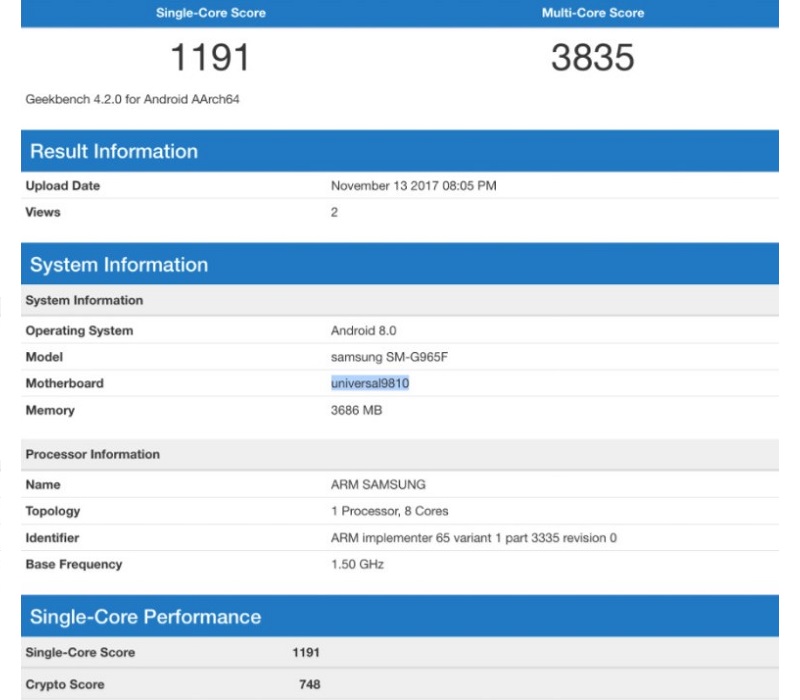Screen dimensions: 800x700
Task: Click the highlighted universal9810 text
Action: coord(370,384)
